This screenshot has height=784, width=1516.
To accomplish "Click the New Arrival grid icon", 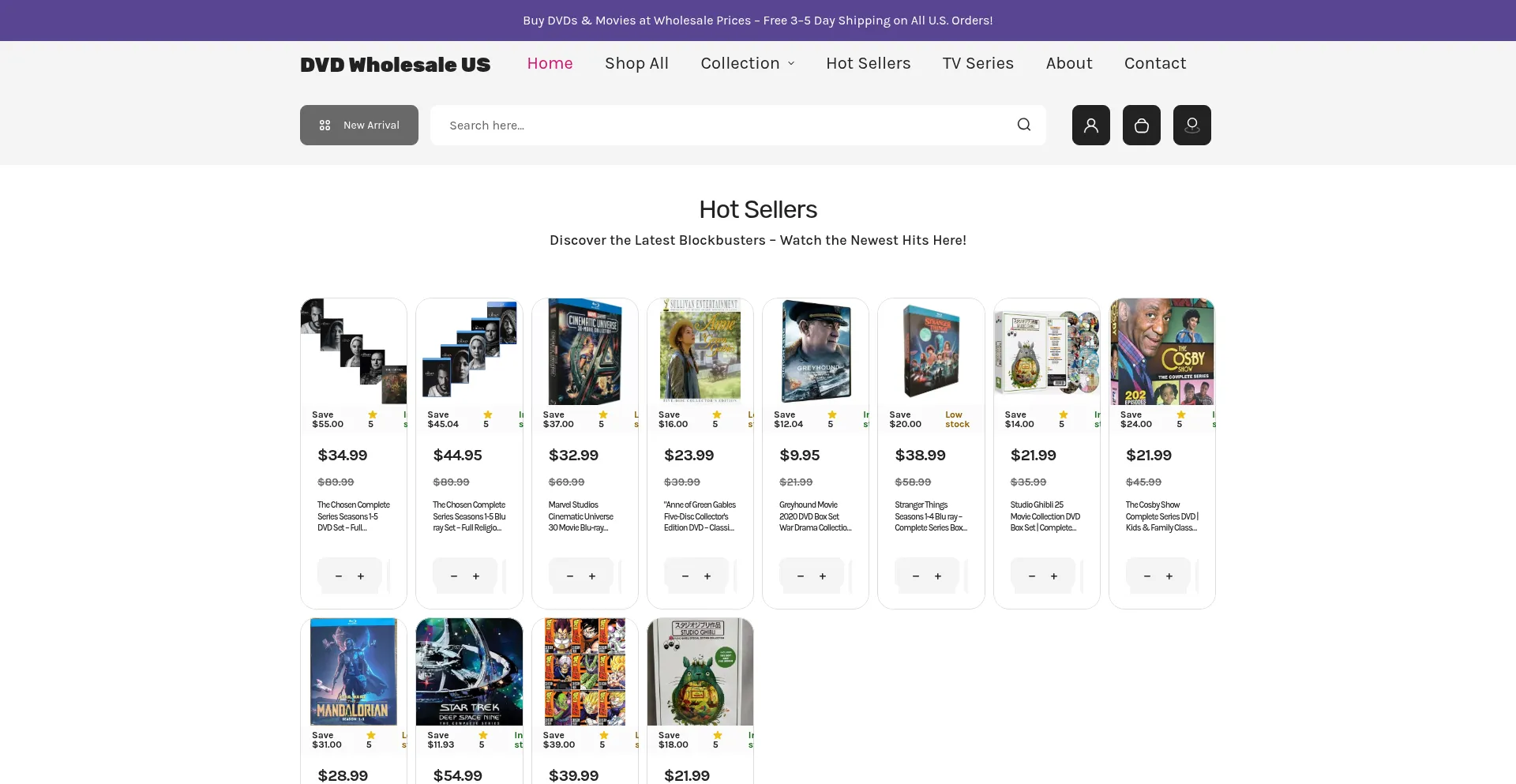I will pyautogui.click(x=325, y=126).
